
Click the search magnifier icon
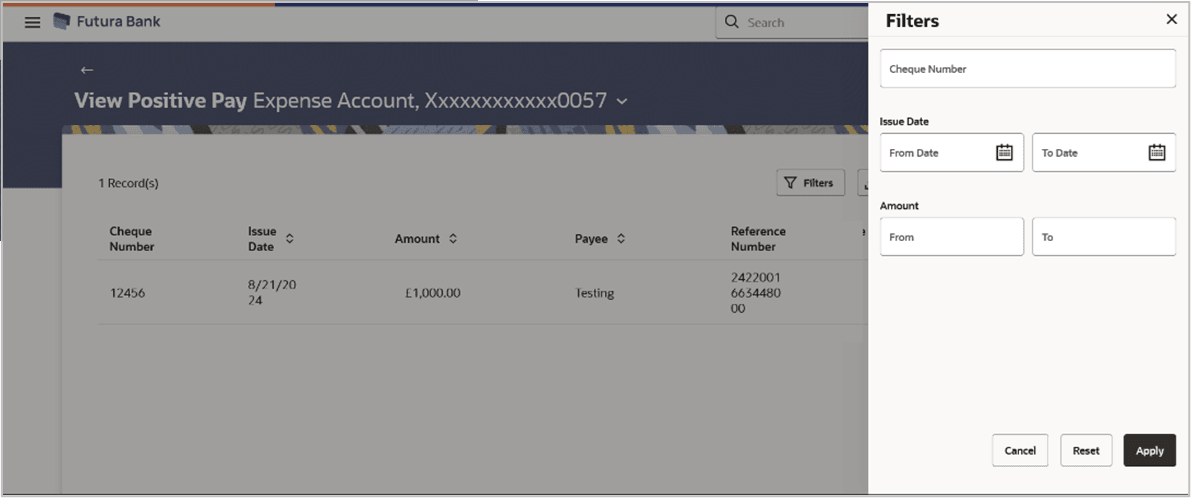(732, 22)
